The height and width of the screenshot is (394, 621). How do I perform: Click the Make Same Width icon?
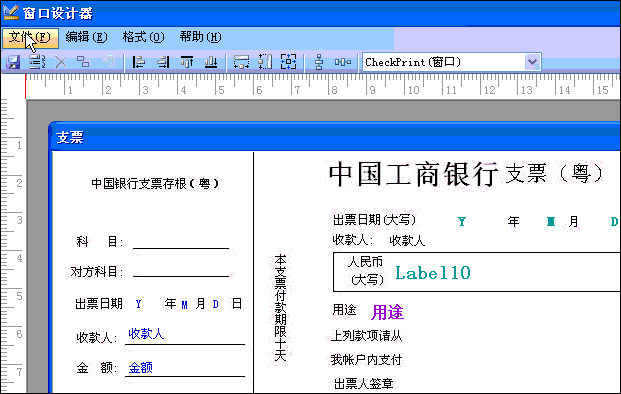click(x=241, y=62)
